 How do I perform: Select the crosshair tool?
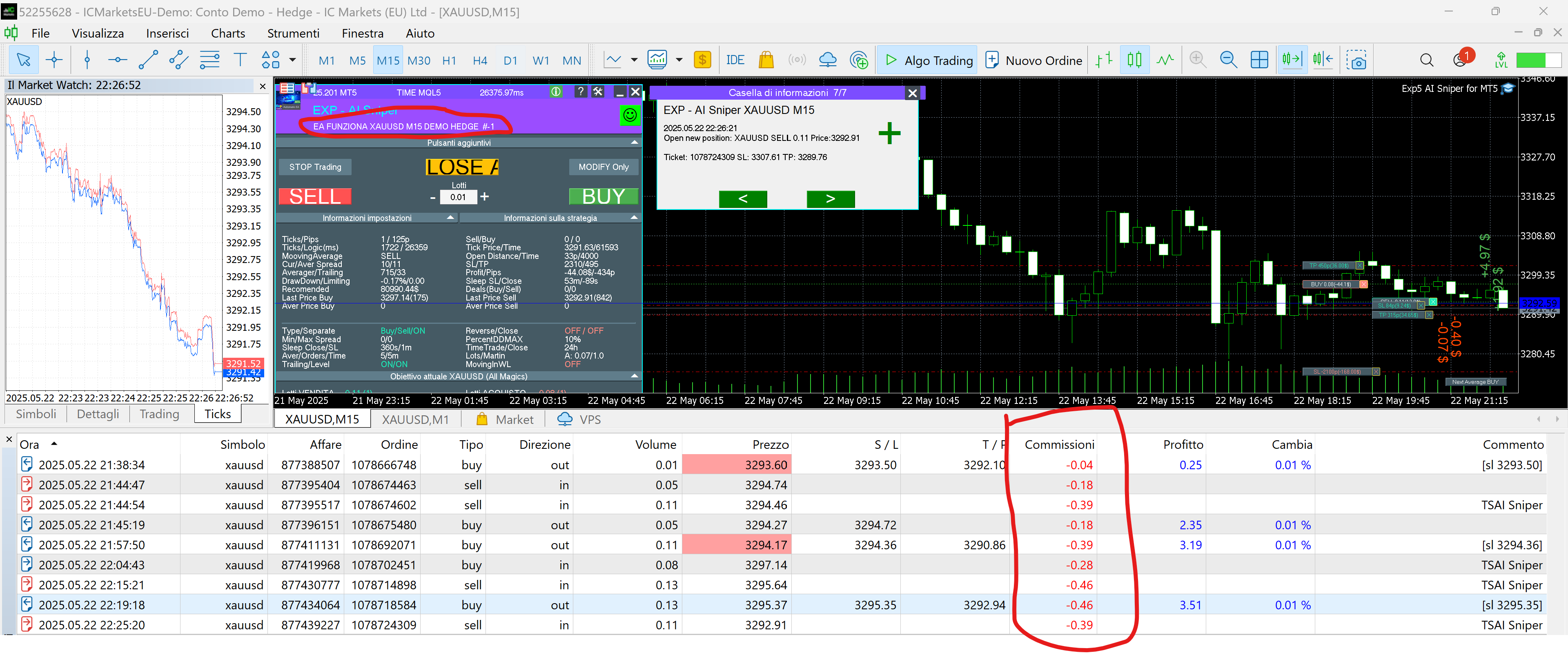point(54,60)
